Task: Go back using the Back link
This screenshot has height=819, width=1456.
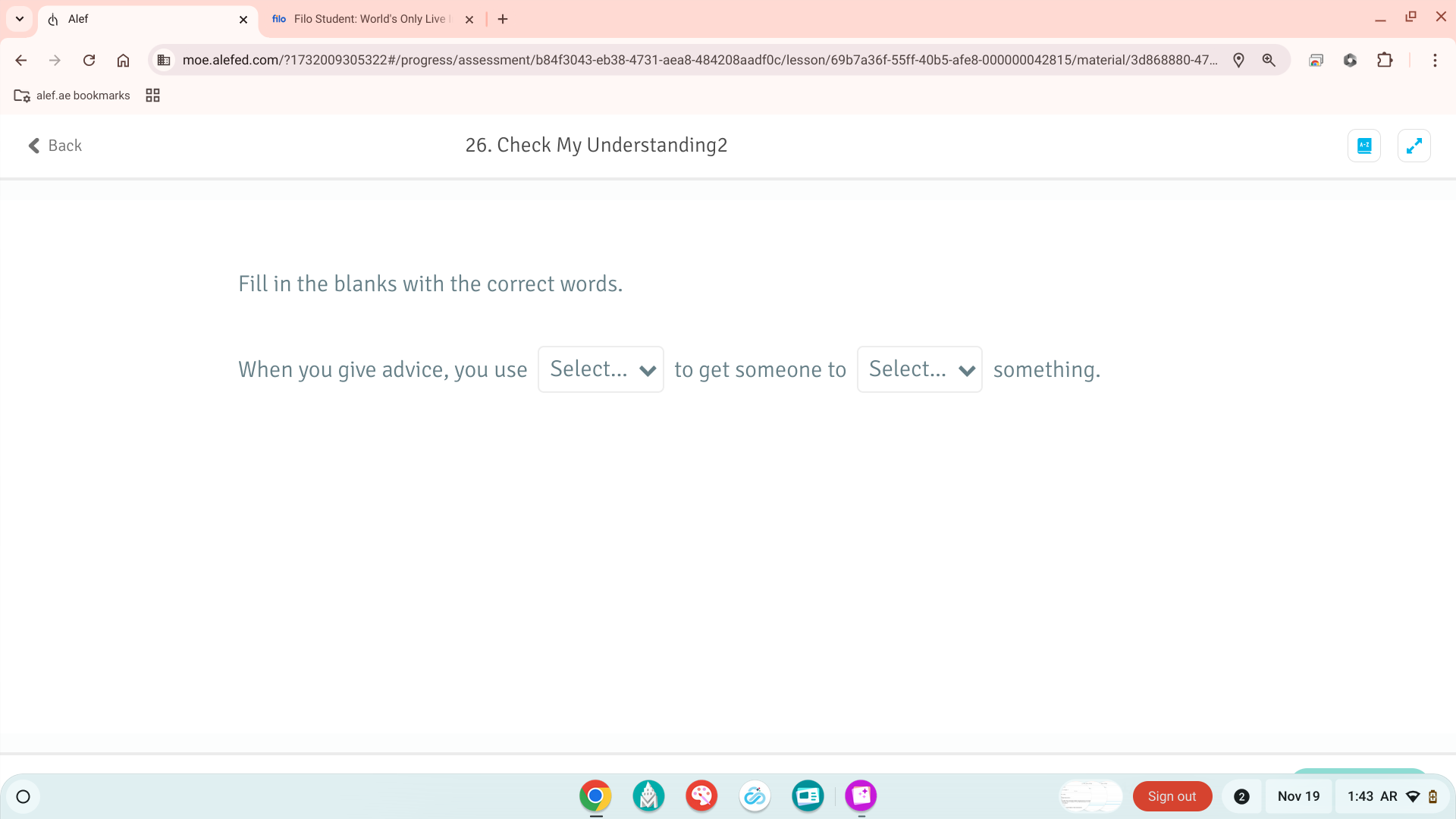Action: coord(55,146)
